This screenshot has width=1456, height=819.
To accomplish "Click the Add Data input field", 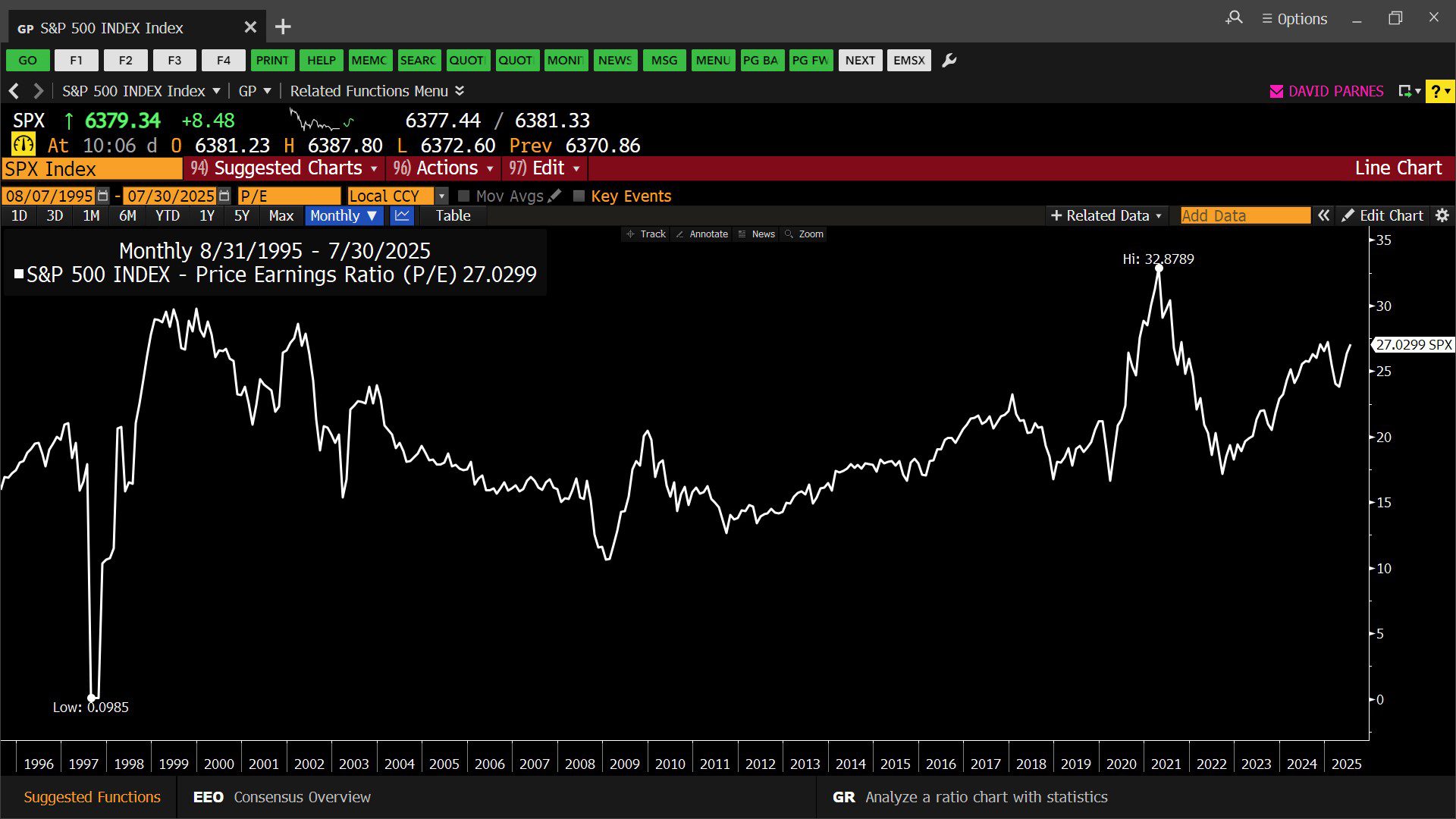I will (1245, 215).
